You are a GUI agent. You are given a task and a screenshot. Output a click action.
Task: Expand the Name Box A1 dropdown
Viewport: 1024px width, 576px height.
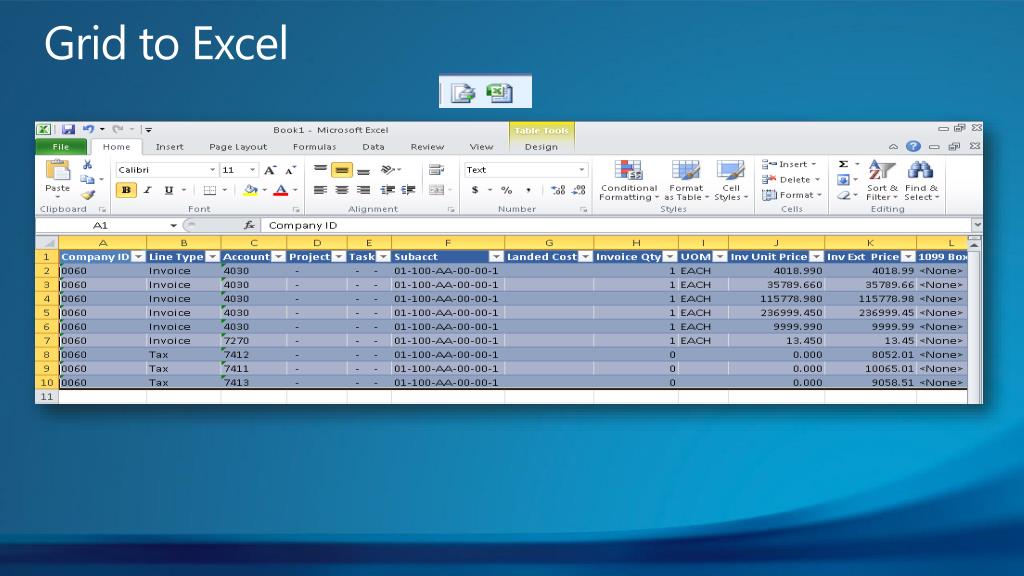(x=174, y=225)
